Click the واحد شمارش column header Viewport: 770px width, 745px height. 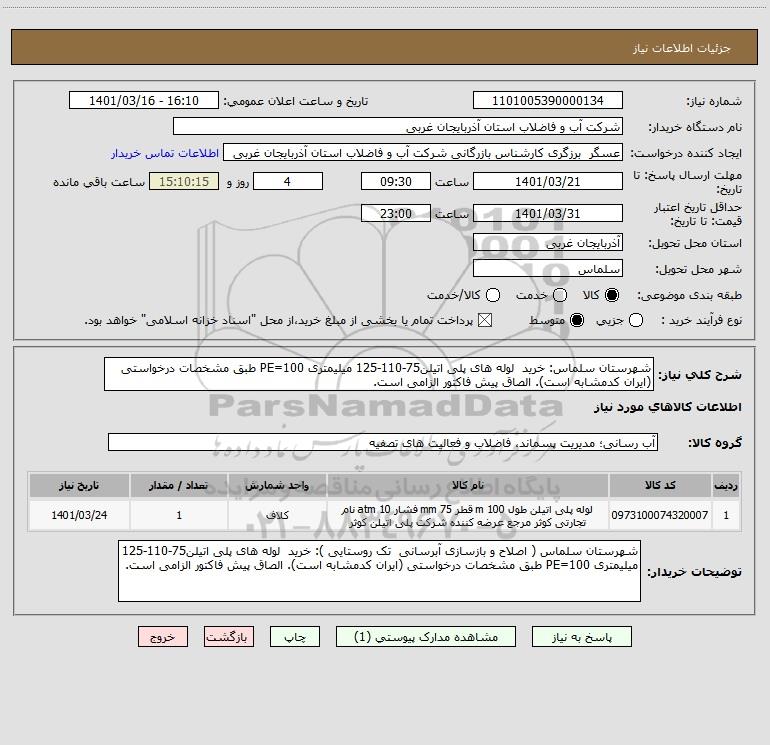pos(277,486)
